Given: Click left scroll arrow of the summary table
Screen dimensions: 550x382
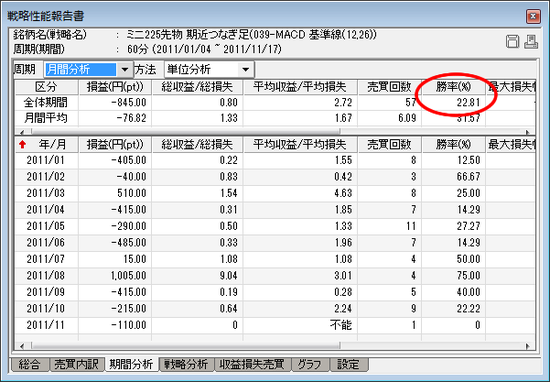Looking at the screenshot, I should (22, 132).
